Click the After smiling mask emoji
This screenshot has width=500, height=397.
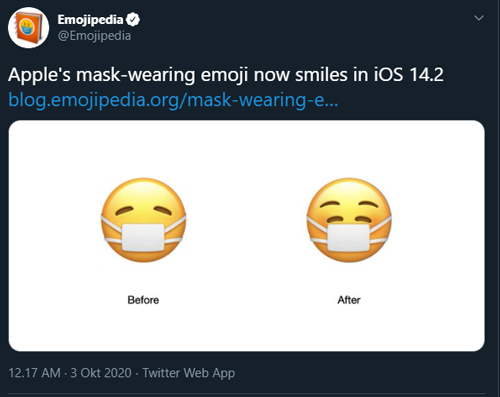[x=349, y=220]
